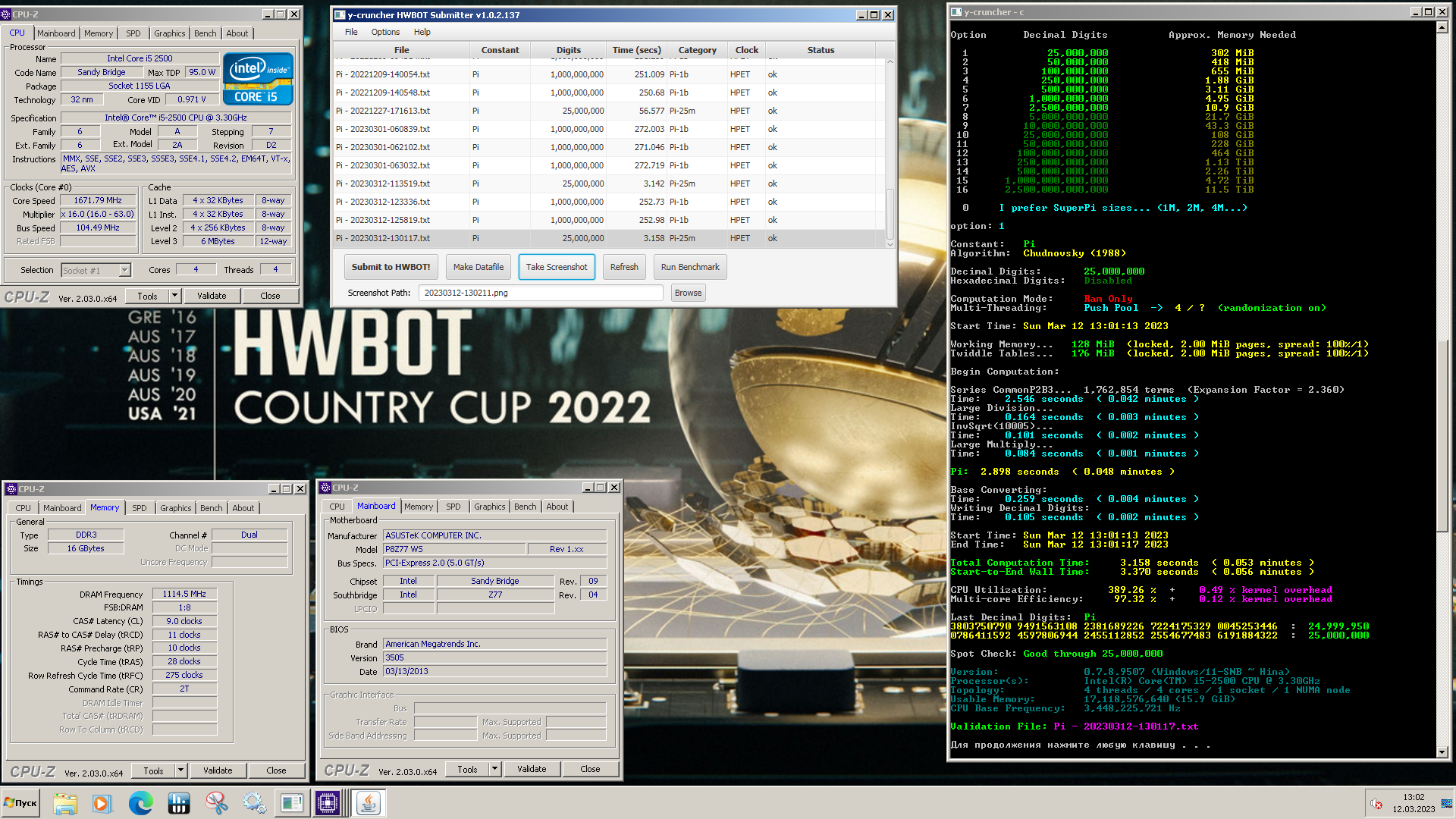The height and width of the screenshot is (819, 1456).
Task: Open Microsoft Edge from the taskbar
Action: (x=140, y=803)
